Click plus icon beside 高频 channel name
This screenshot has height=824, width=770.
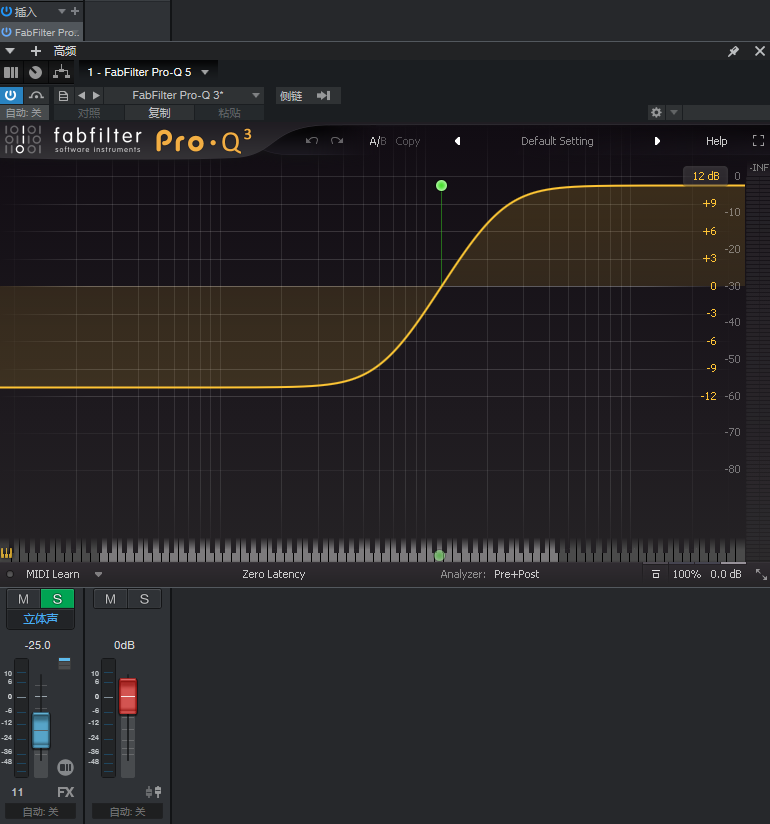[x=36, y=51]
